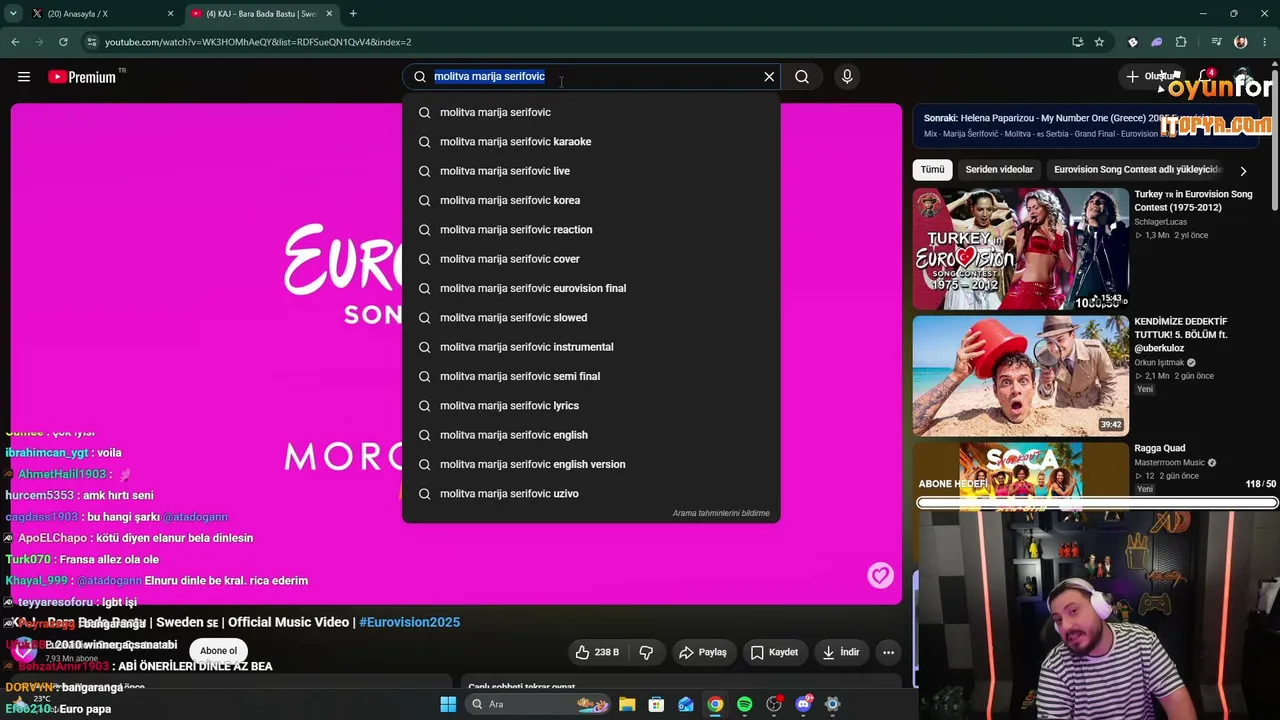Like the video with thumbs up
This screenshot has height=720, width=1280.
pyautogui.click(x=596, y=652)
